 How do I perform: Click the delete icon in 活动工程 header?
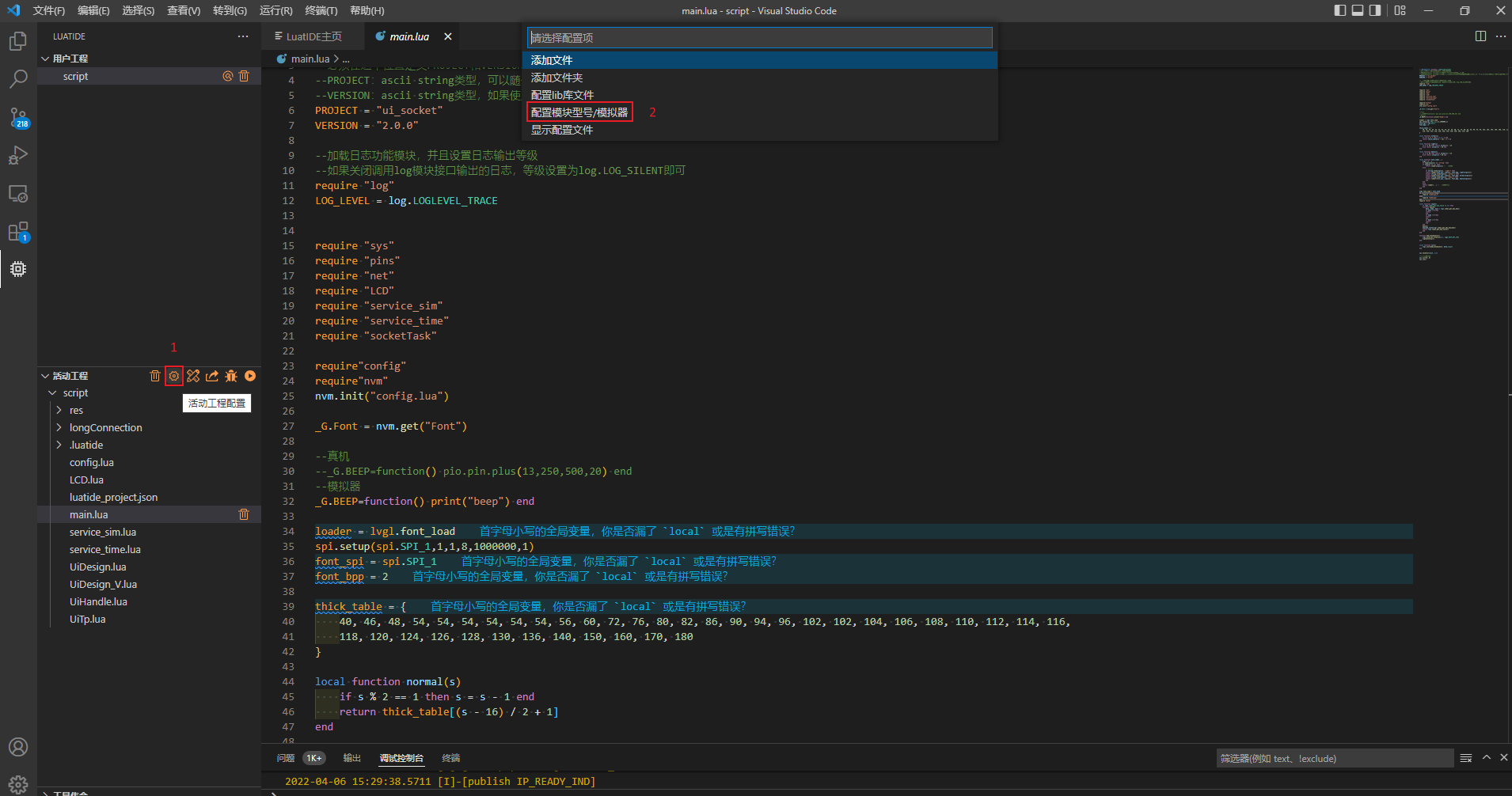tap(155, 376)
